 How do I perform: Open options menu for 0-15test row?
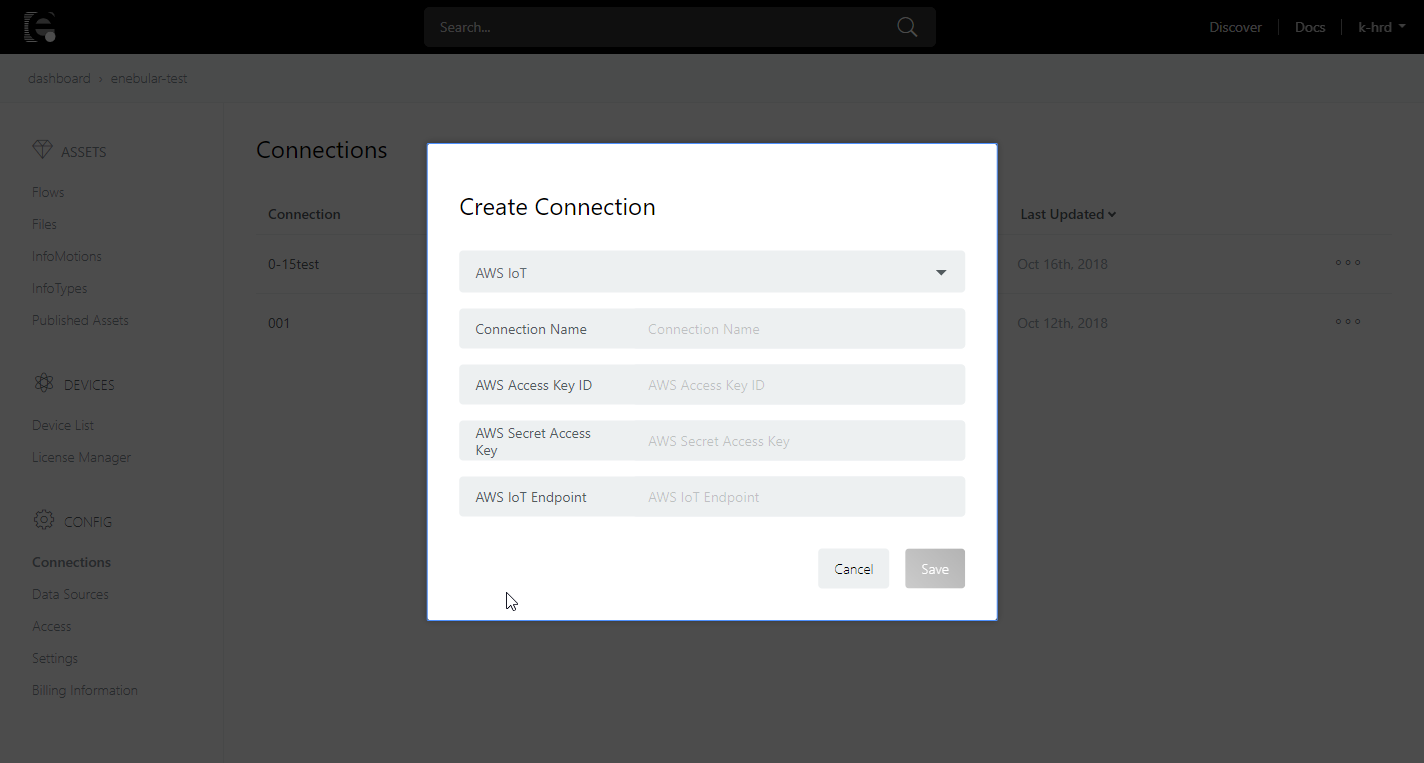pyautogui.click(x=1347, y=264)
